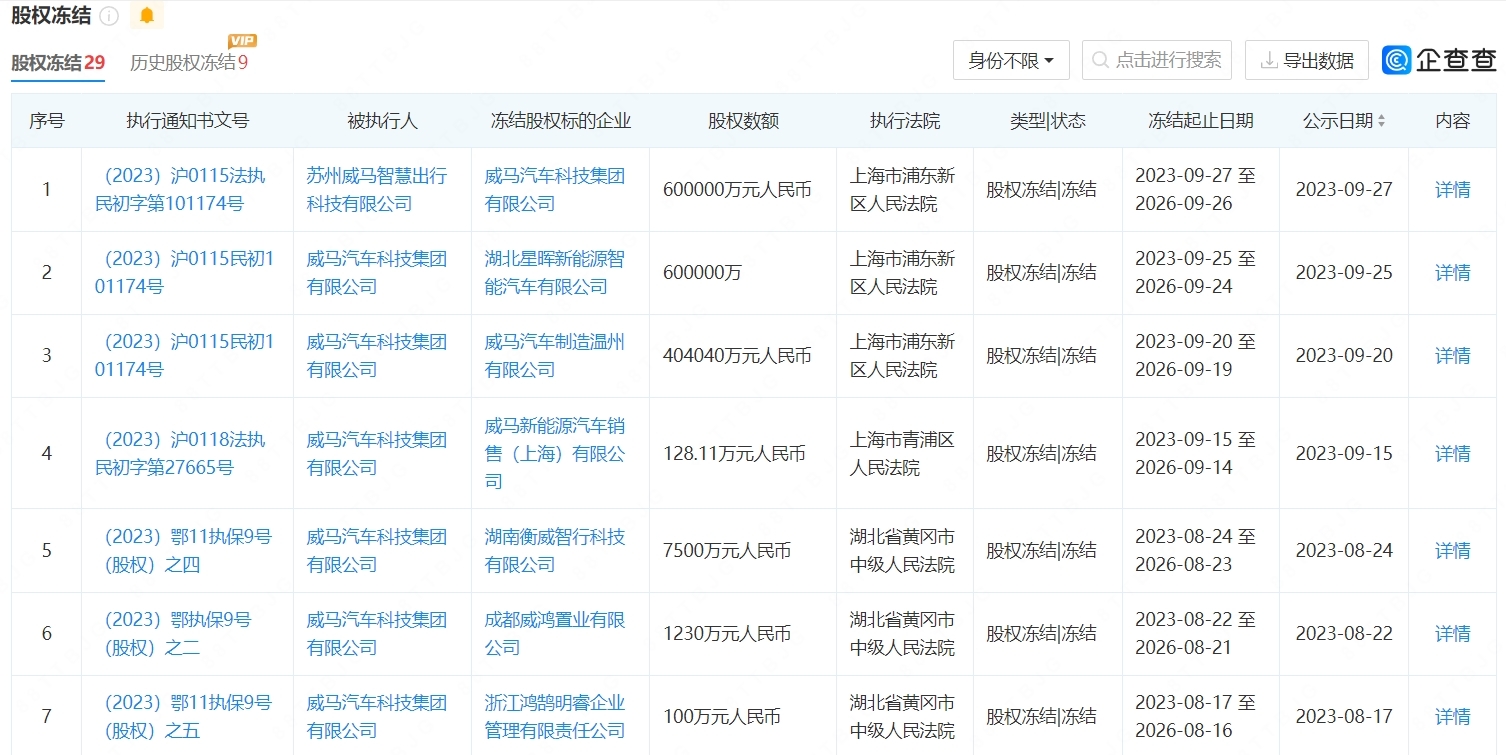1506x755 pixels.
Task: Click the orange bell notification icon
Action: [x=147, y=15]
